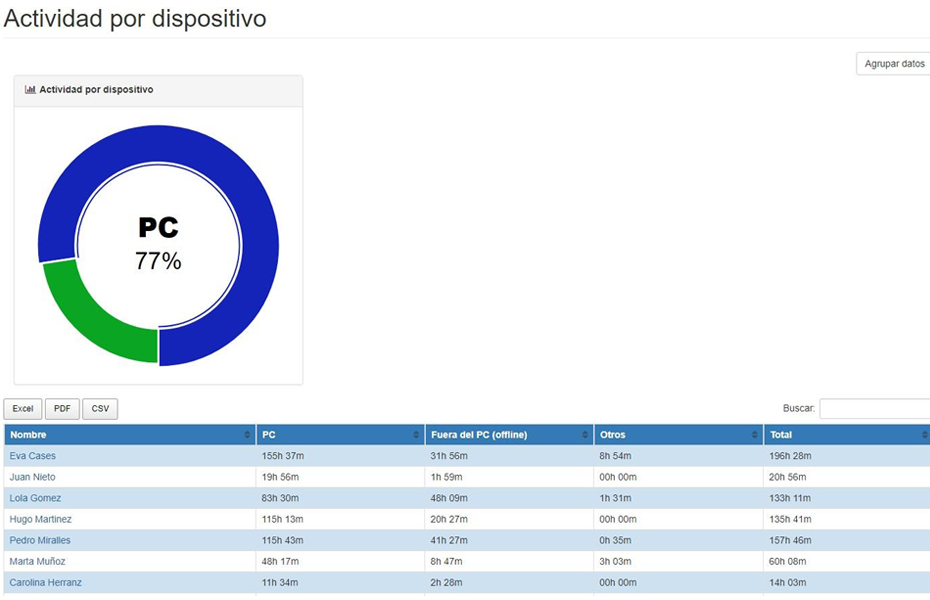Export the table as PDF
Image resolution: width=930 pixels, height=600 pixels.
point(62,409)
